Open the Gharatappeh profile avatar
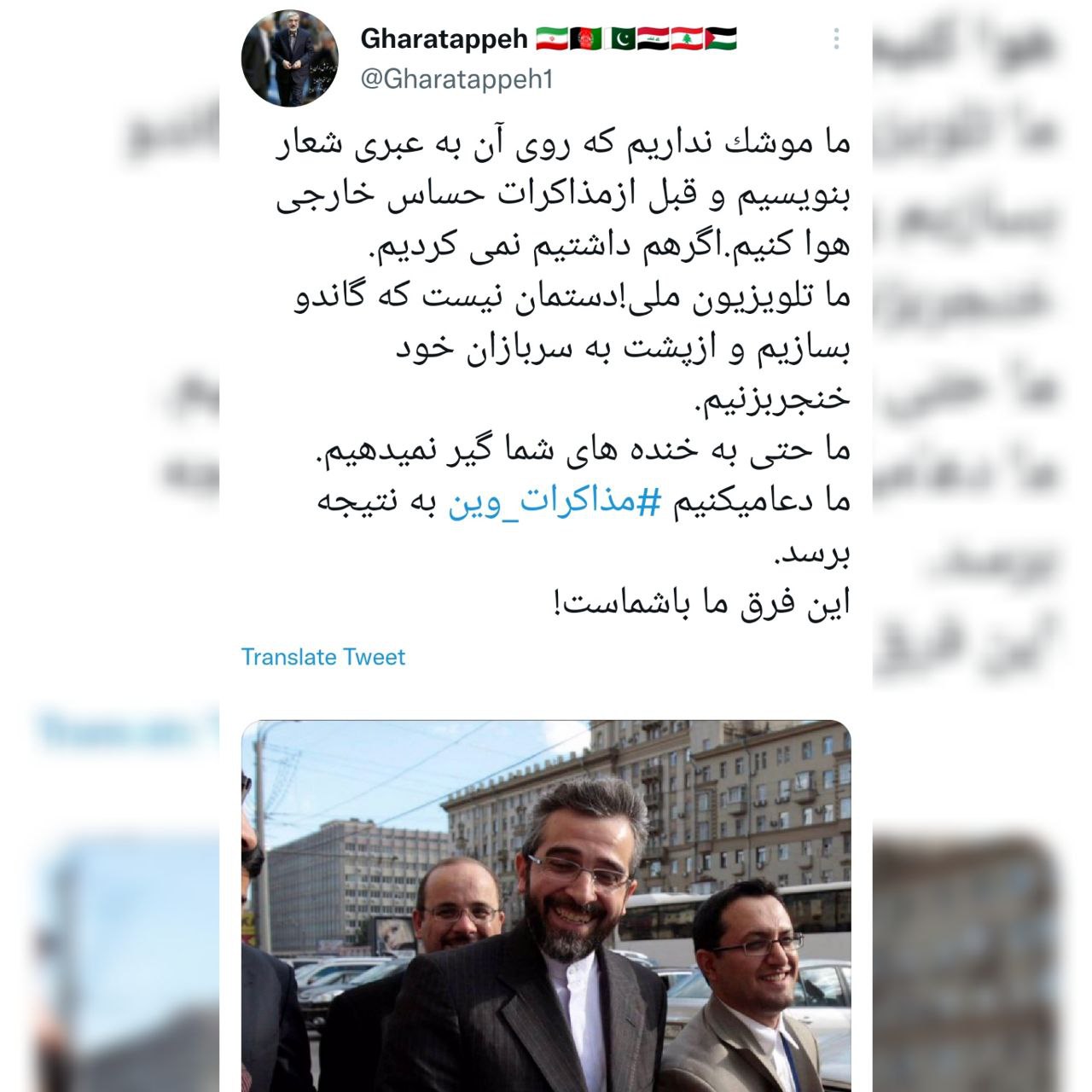 point(290,59)
